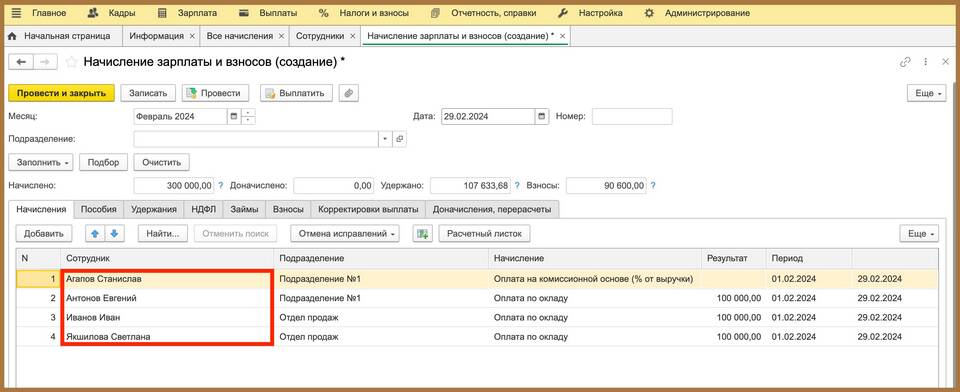
Task: Step the Месяц value up or down
Action: click(248, 116)
